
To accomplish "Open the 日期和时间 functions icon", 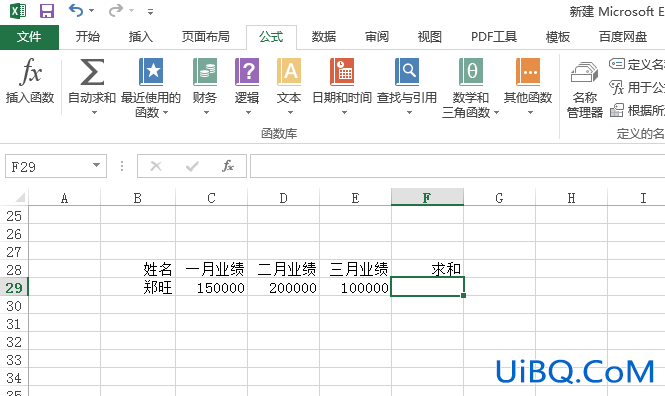I will 342,72.
